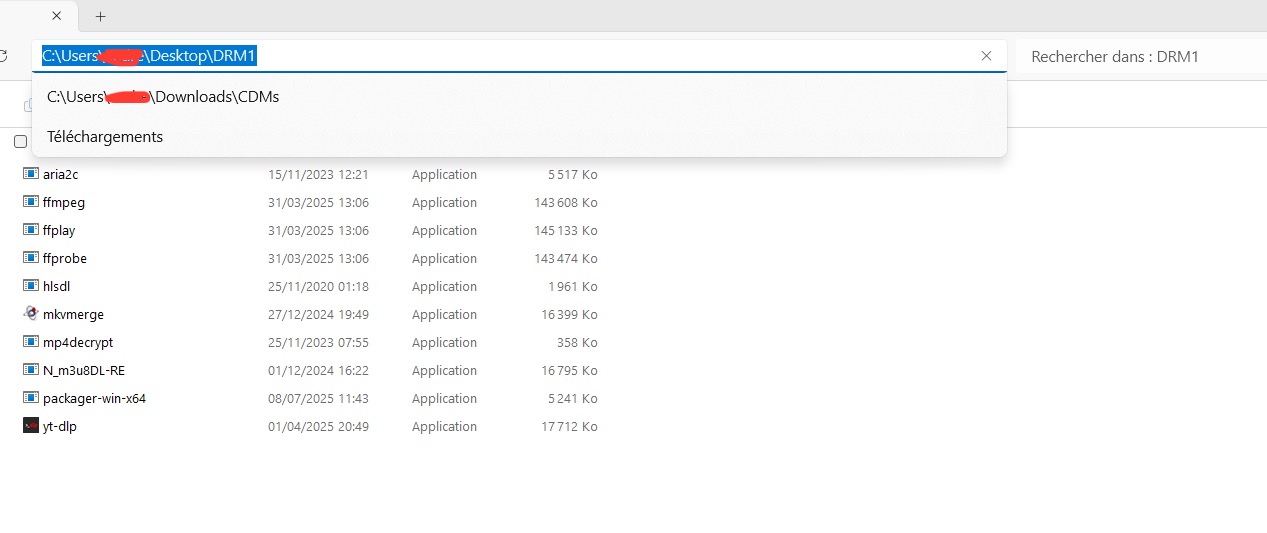This screenshot has width=1267, height=533.
Task: Click the N_m3u8DL-RE application icon
Action: pos(30,370)
